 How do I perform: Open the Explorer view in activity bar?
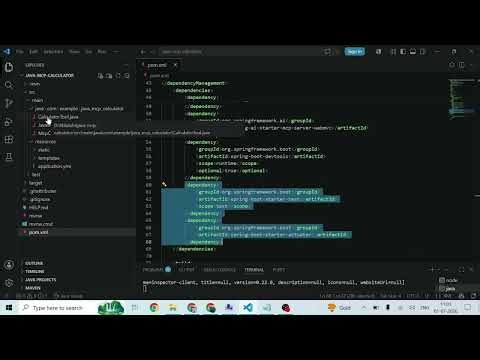9,67
